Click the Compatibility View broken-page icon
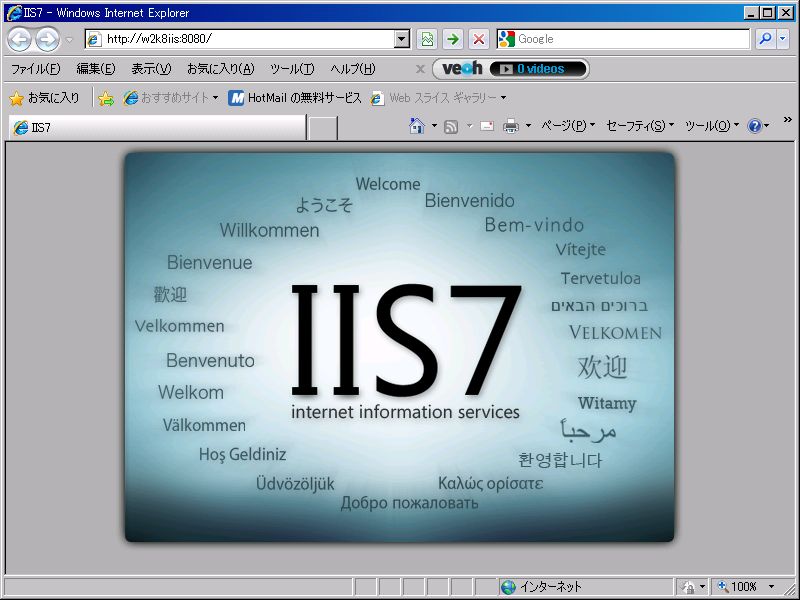The image size is (800, 600). click(427, 39)
